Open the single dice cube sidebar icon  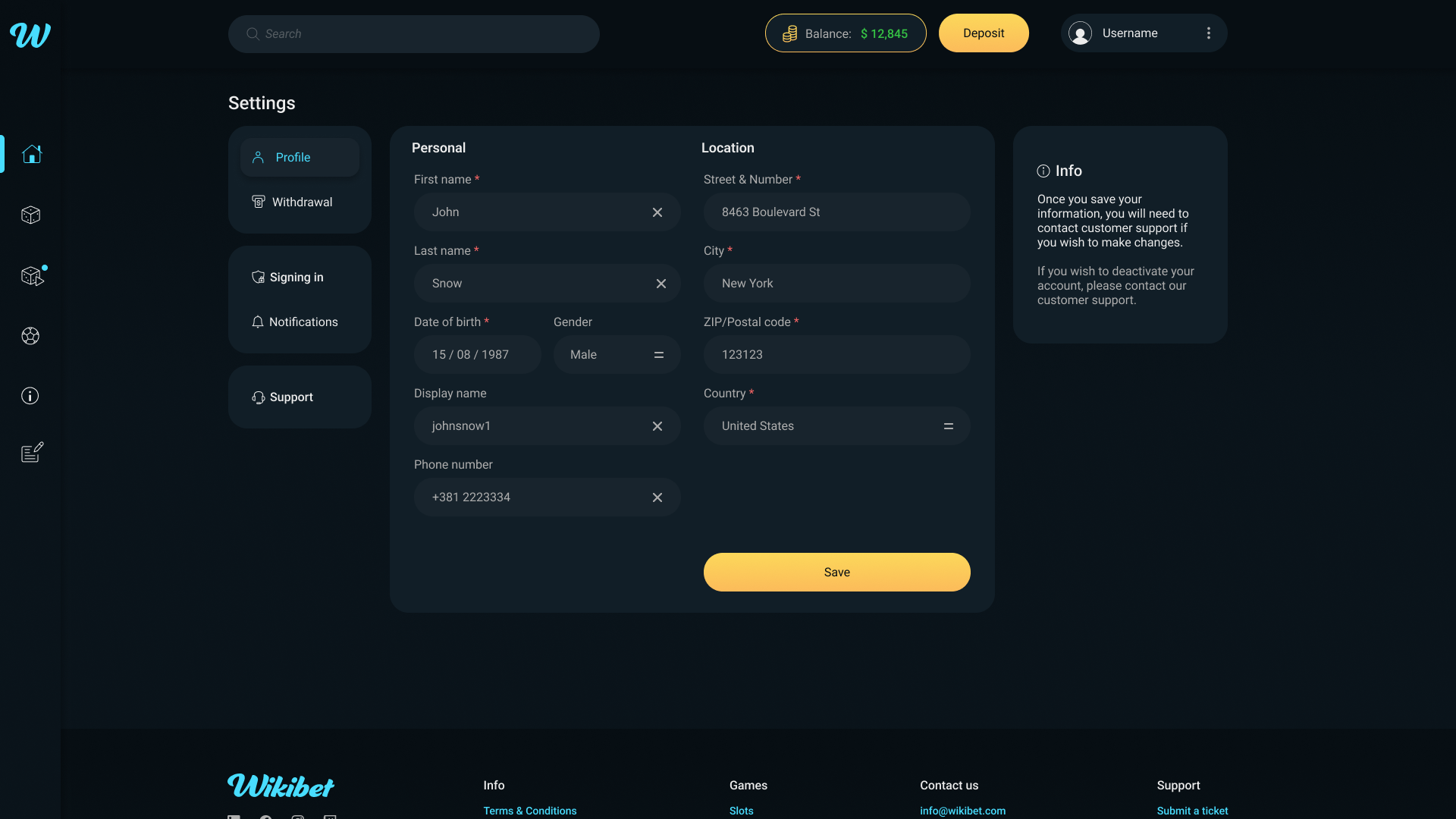[x=30, y=215]
